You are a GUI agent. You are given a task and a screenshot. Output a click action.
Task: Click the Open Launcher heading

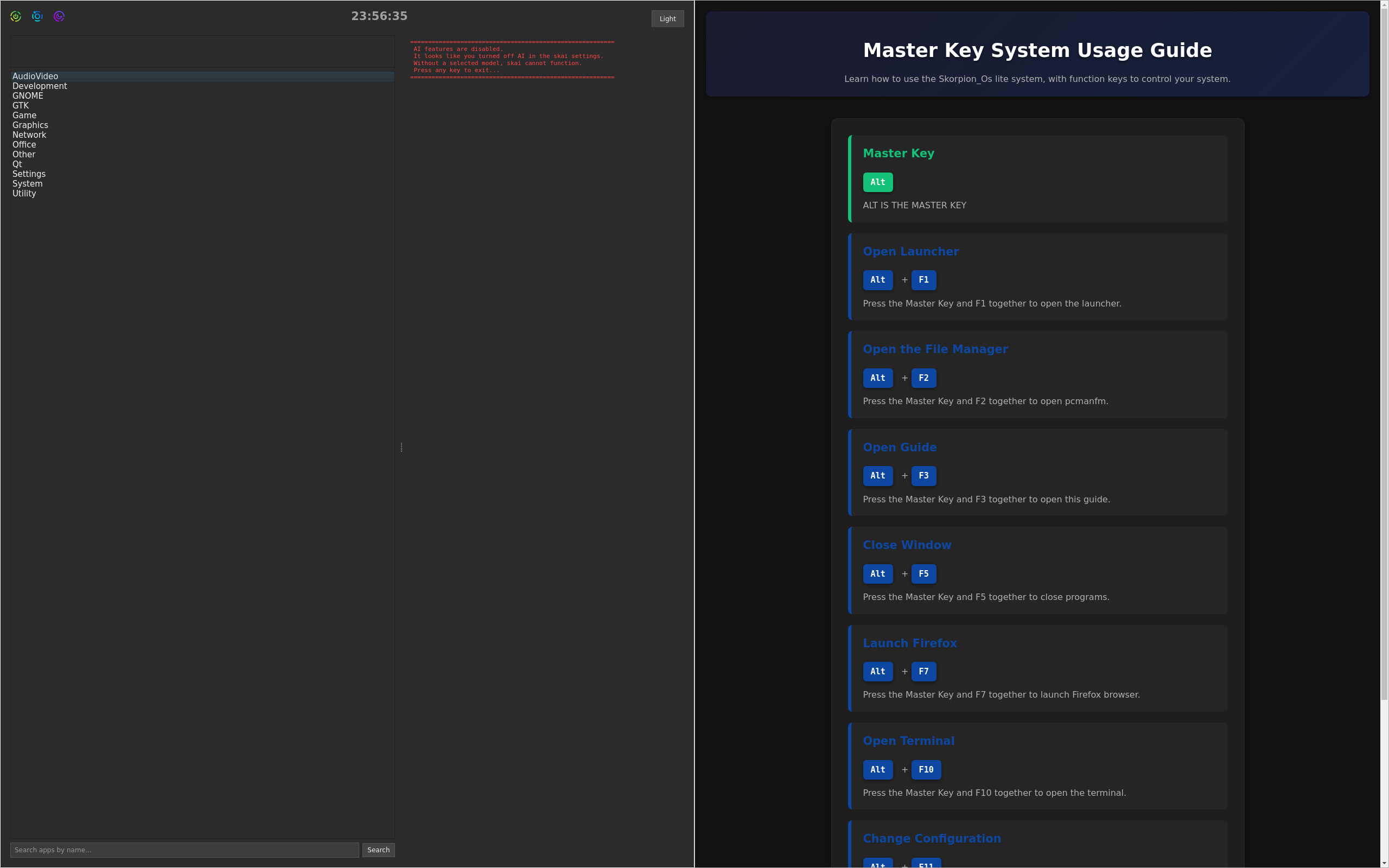(x=910, y=251)
